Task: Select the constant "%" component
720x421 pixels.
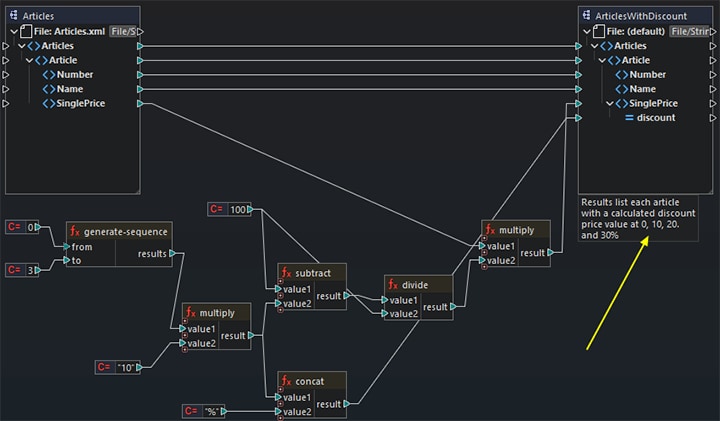Action: [203, 411]
